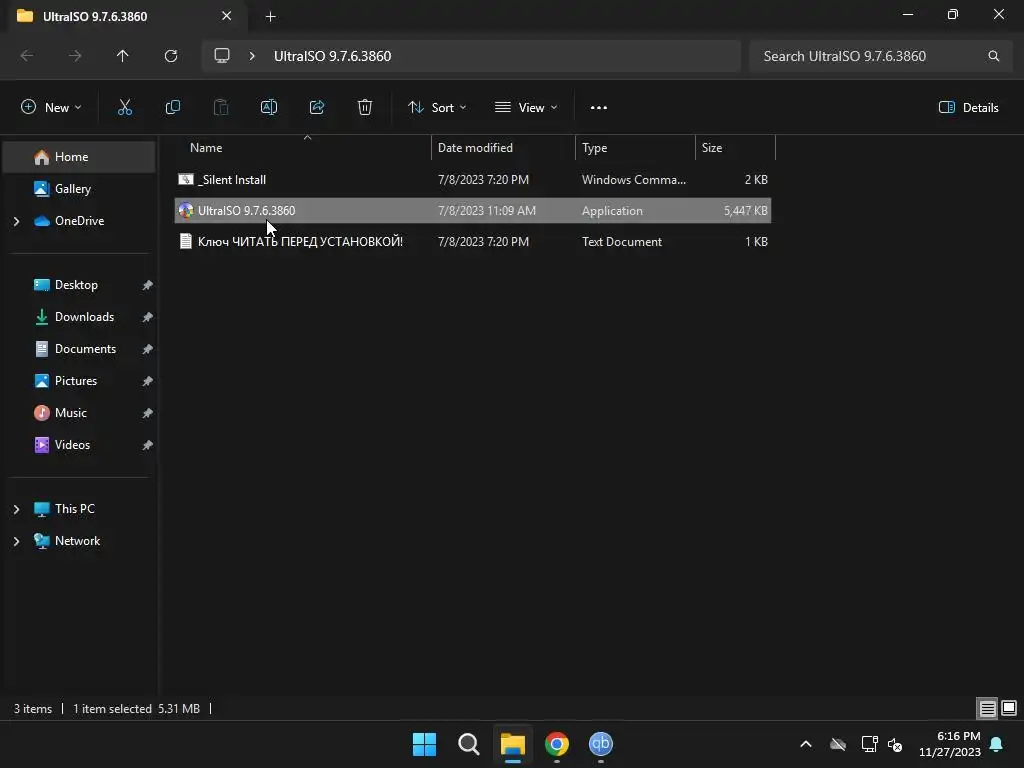The width and height of the screenshot is (1024, 768).
Task: Select the _Silent Install file
Action: tap(473, 180)
